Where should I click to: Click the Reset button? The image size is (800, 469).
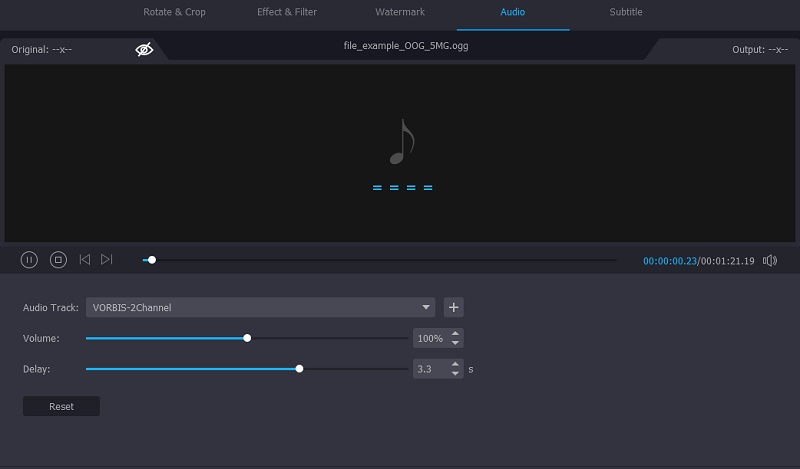(x=61, y=407)
